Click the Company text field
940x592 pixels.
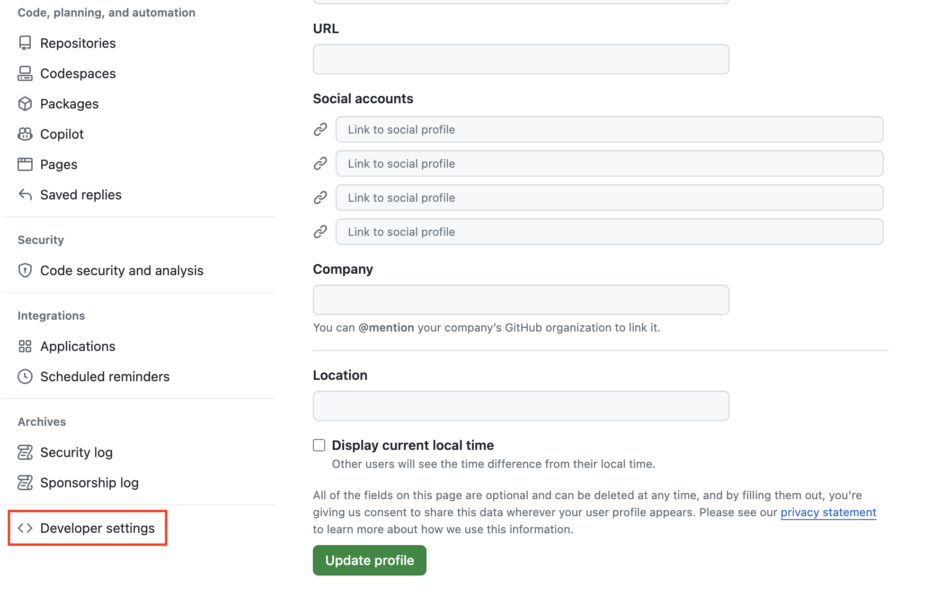[x=520, y=299]
